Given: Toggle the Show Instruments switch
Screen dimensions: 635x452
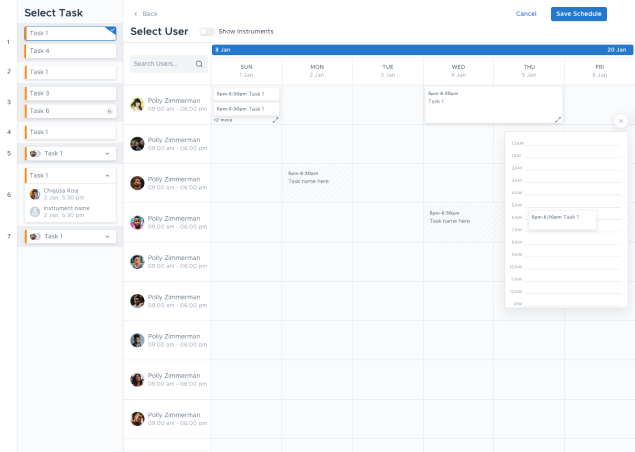Looking at the screenshot, I should pos(207,31).
